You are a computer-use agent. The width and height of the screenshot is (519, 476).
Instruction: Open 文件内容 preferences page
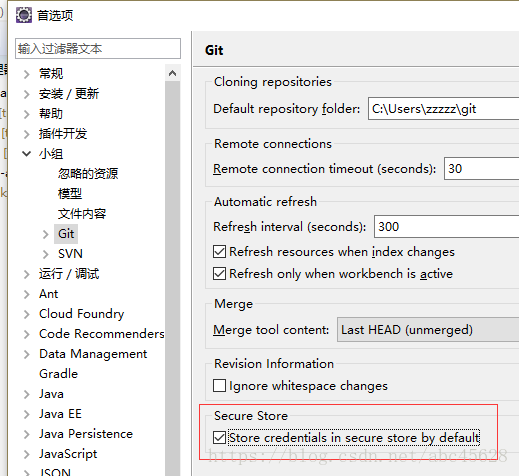point(82,214)
